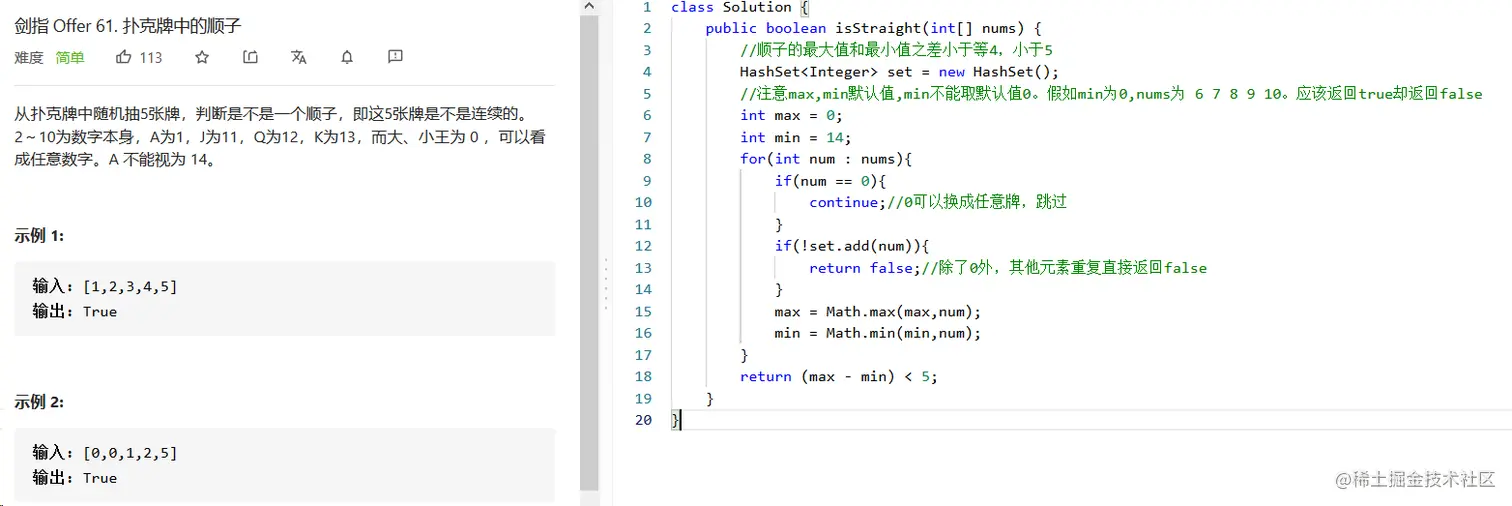Click the HashSet<Integer> set declaration line
The image size is (1512, 506).
coord(899,72)
